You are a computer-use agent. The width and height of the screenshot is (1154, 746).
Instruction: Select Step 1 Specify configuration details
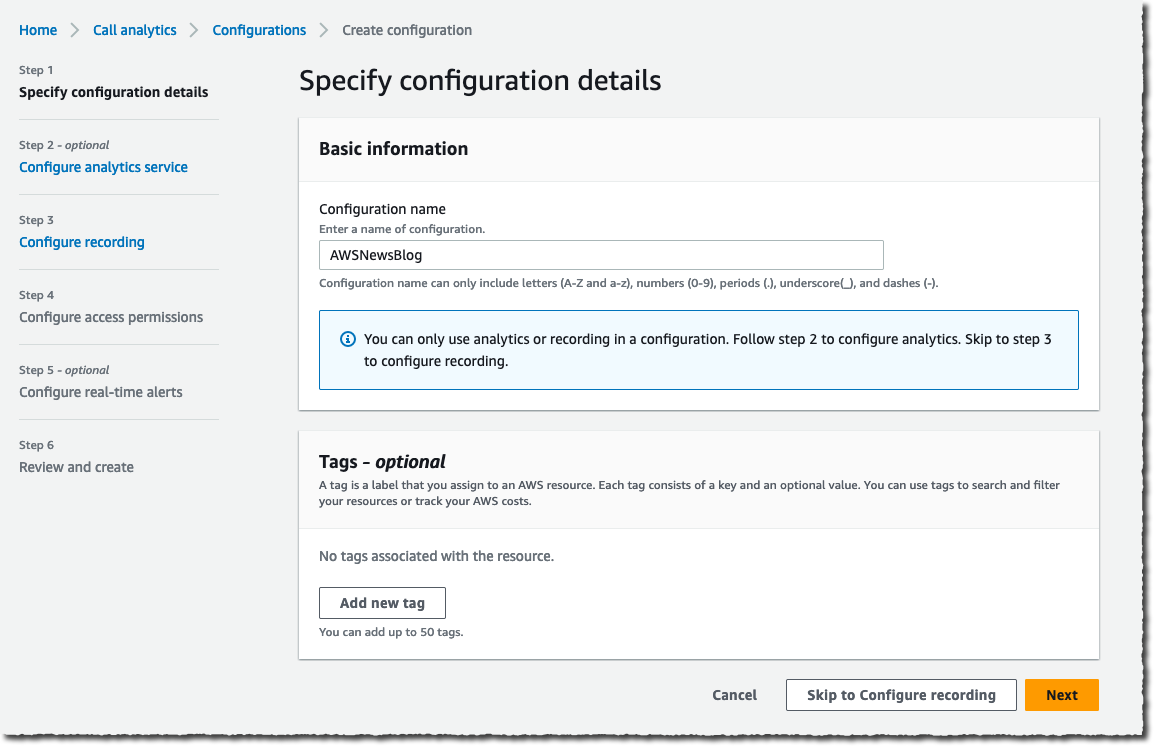[113, 92]
